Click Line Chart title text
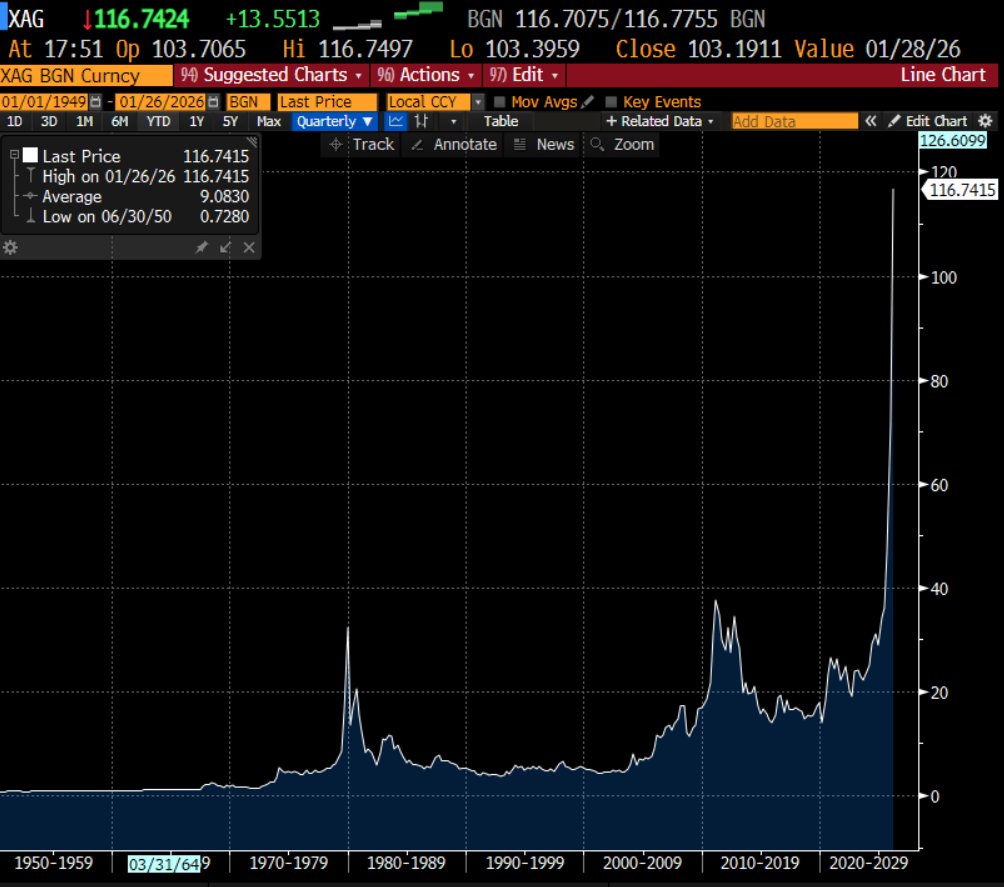 click(x=943, y=75)
